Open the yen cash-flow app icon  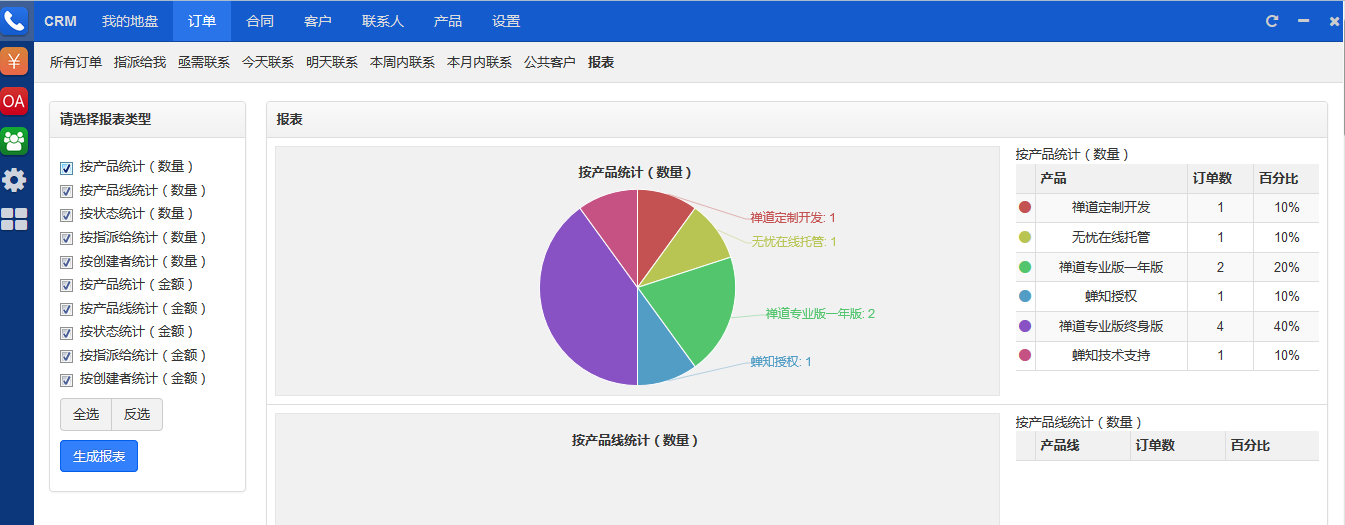click(14, 61)
